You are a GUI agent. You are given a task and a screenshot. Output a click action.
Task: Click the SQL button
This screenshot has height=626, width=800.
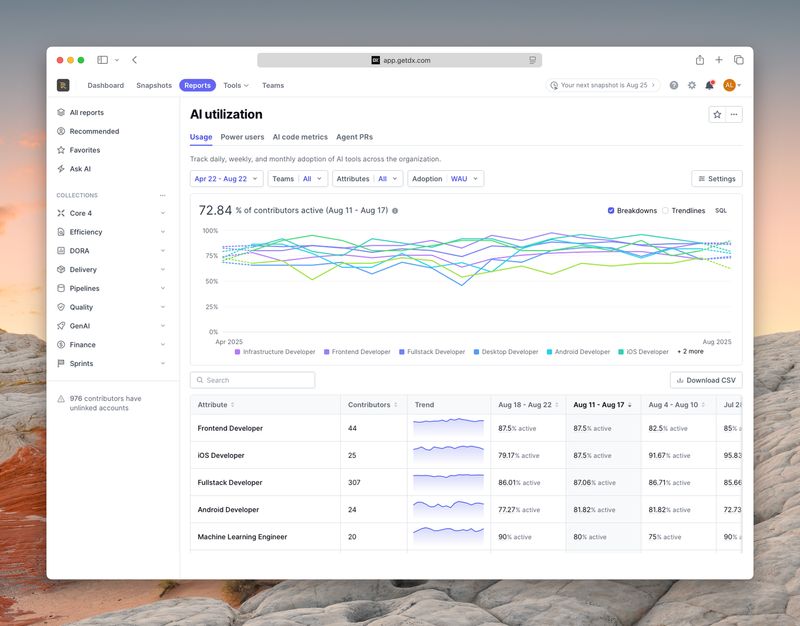point(721,211)
